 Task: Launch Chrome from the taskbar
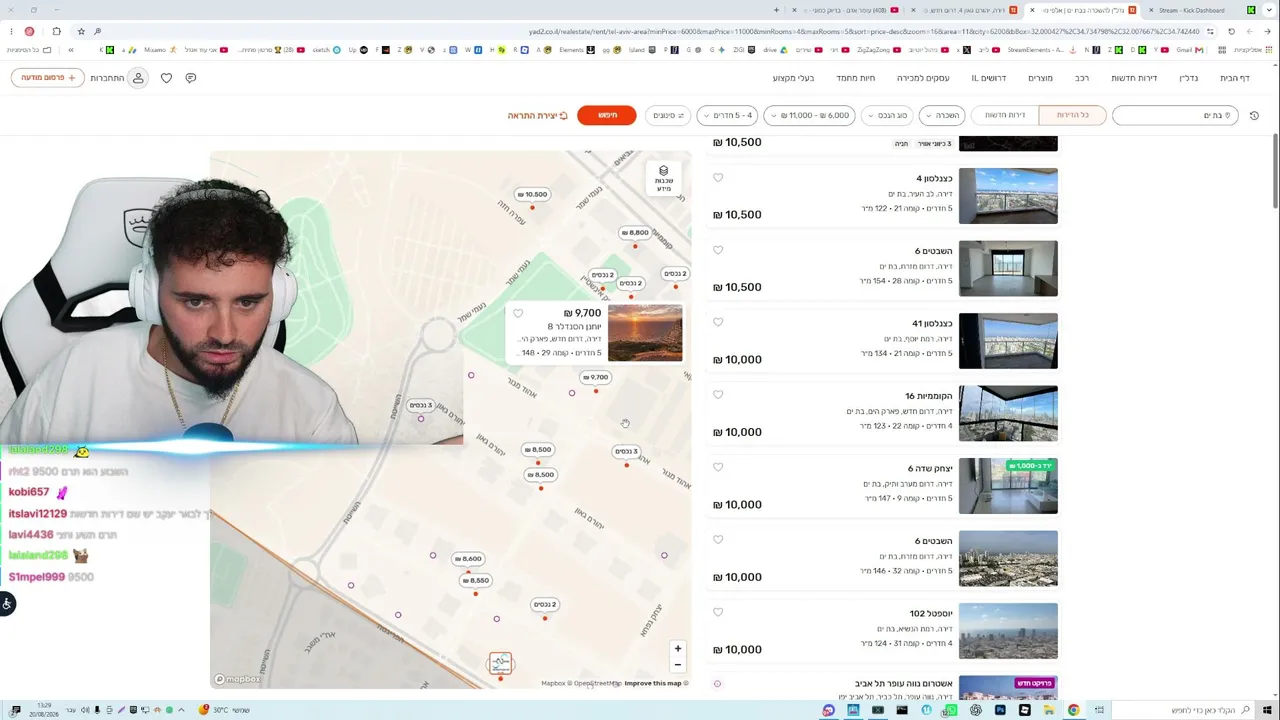click(1073, 710)
